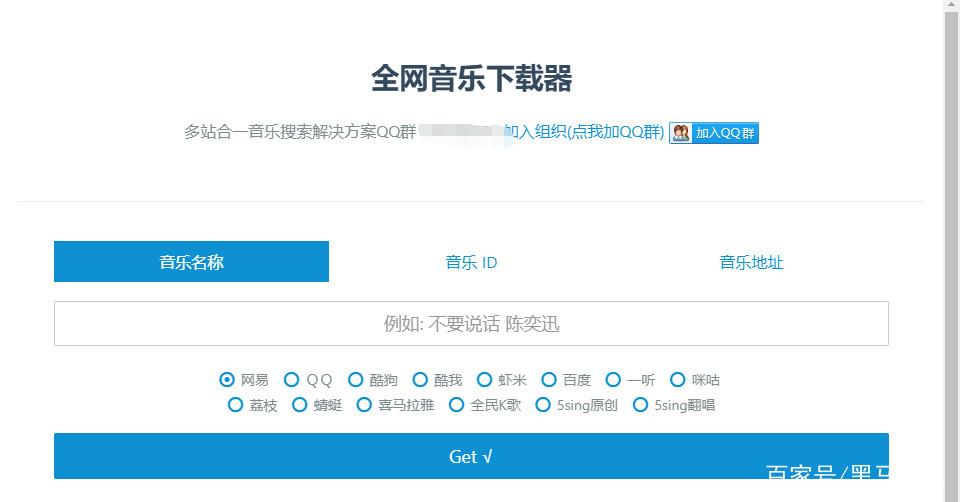The image size is (960, 502).
Task: Open the 加入组织(点我加QQ群) link
Action: point(584,132)
